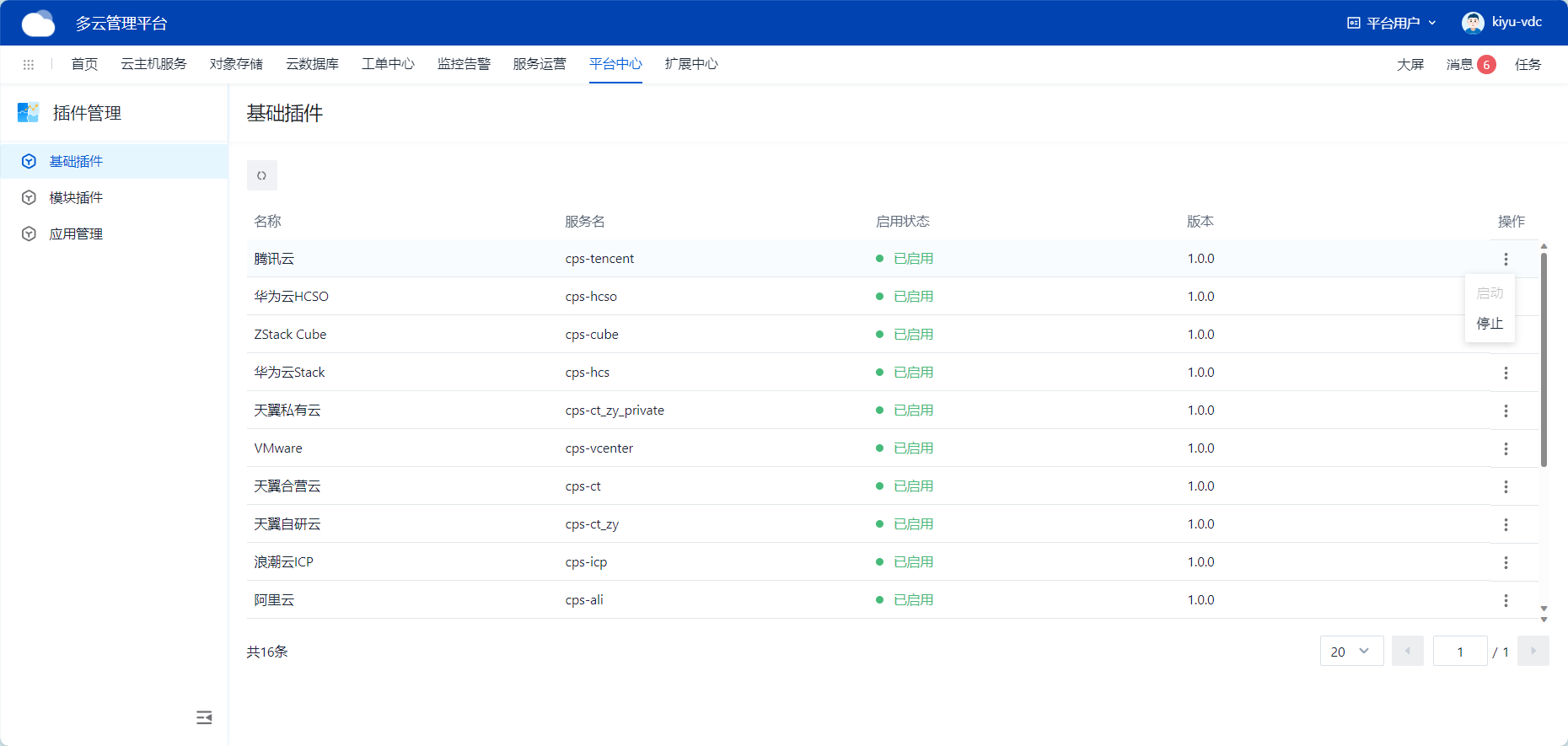Image resolution: width=1568 pixels, height=746 pixels.
Task: Click the page number input field
Action: click(1460, 652)
